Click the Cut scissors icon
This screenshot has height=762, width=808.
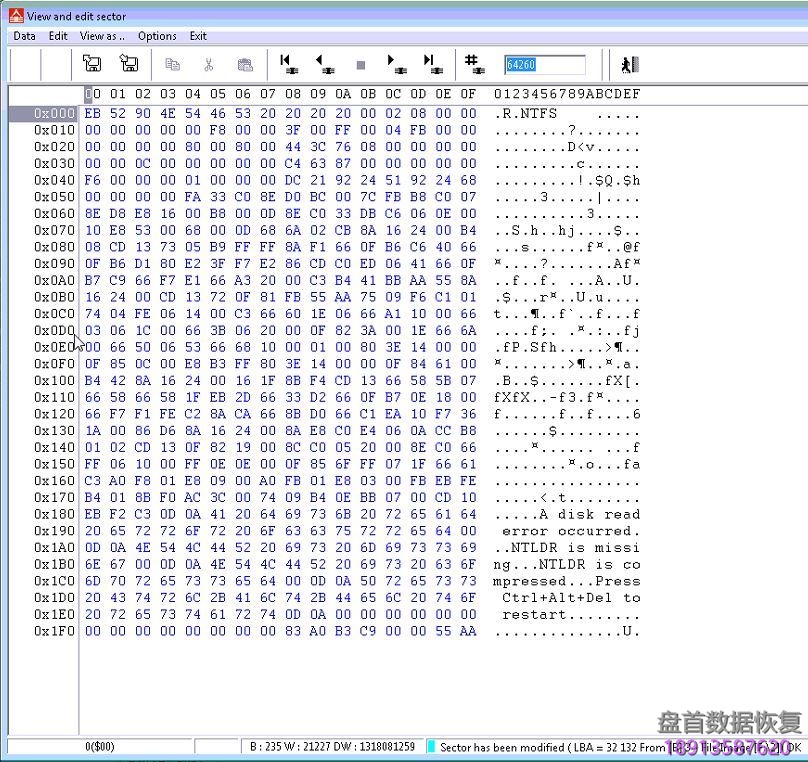208,65
